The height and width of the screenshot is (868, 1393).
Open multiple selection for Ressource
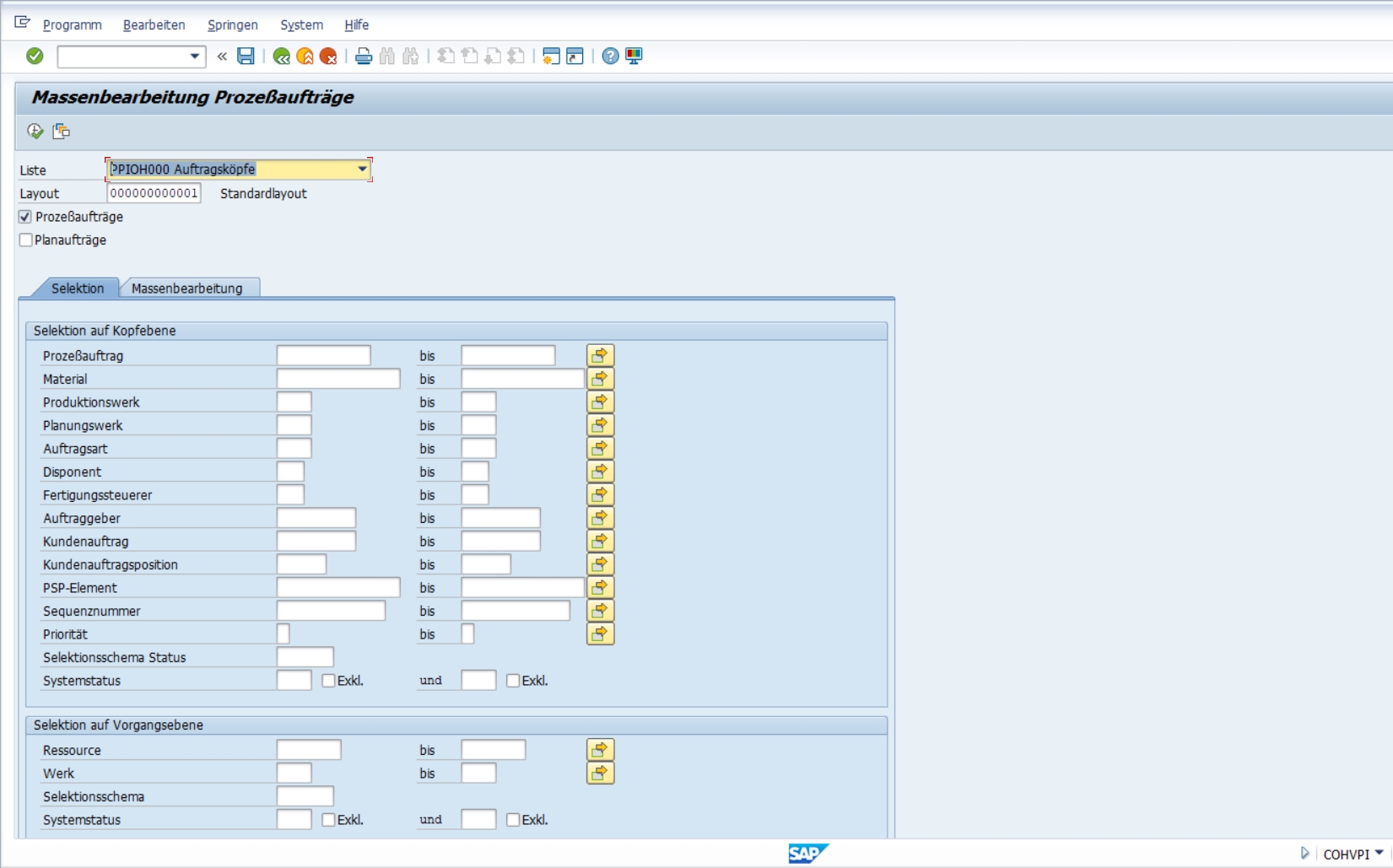coord(600,750)
